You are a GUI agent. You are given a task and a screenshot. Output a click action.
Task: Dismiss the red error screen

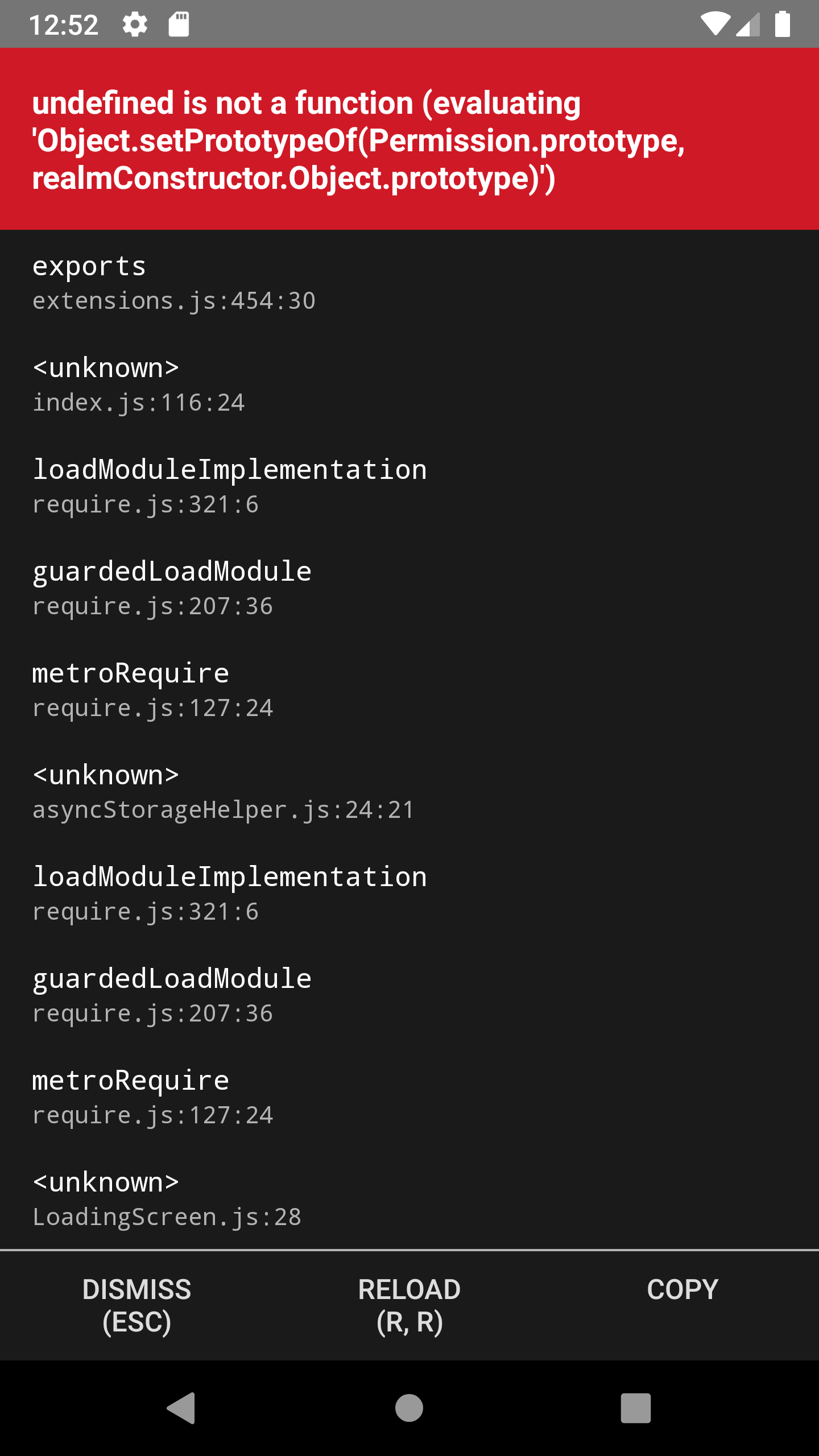click(136, 1305)
